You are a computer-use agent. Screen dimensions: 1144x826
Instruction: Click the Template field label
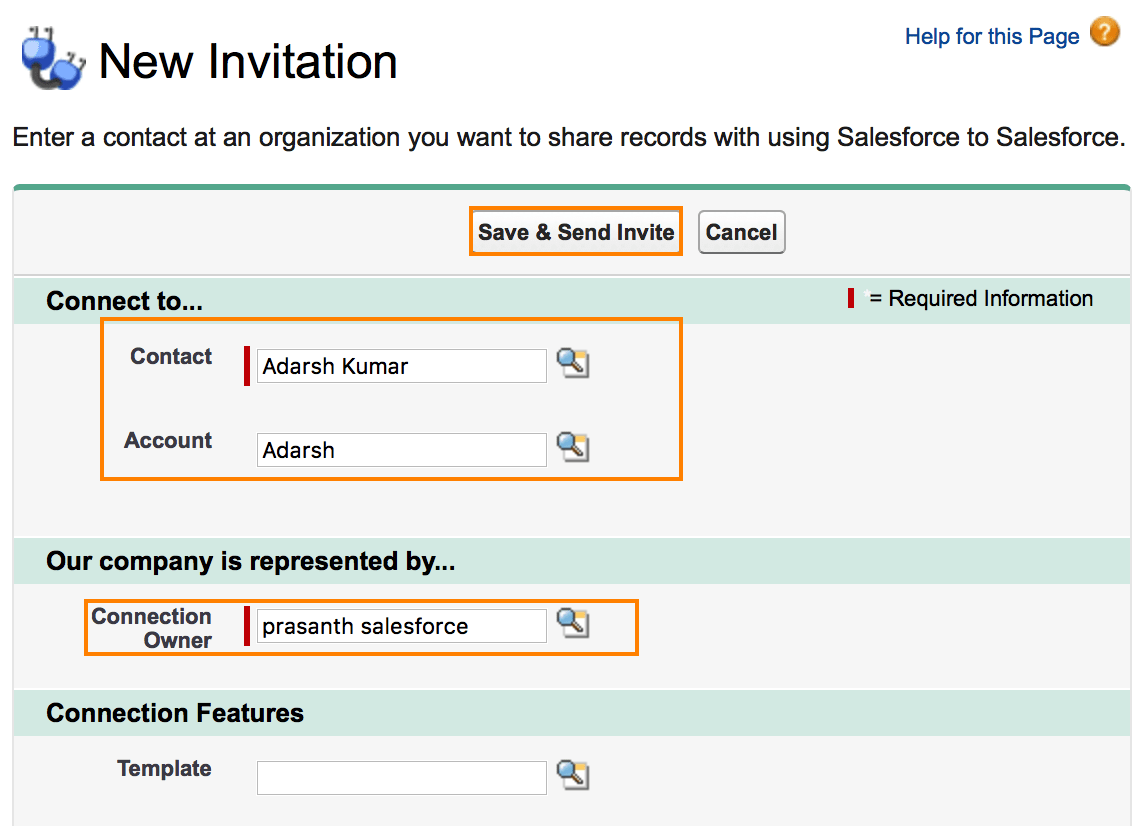tap(164, 768)
